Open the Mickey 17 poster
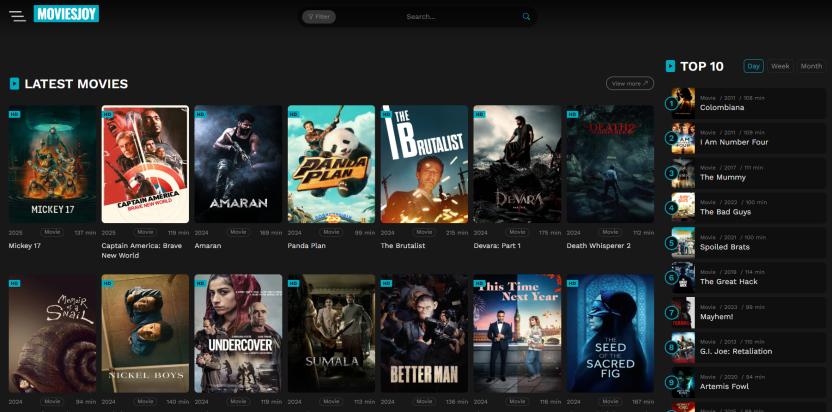 point(52,164)
